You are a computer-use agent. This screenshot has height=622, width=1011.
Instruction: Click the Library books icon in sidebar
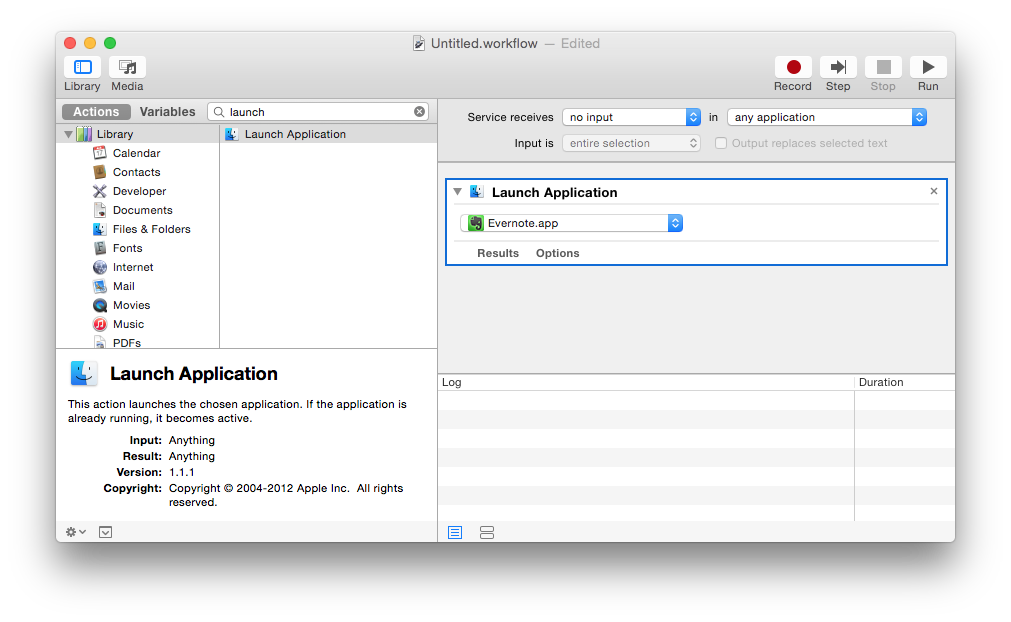pos(84,134)
